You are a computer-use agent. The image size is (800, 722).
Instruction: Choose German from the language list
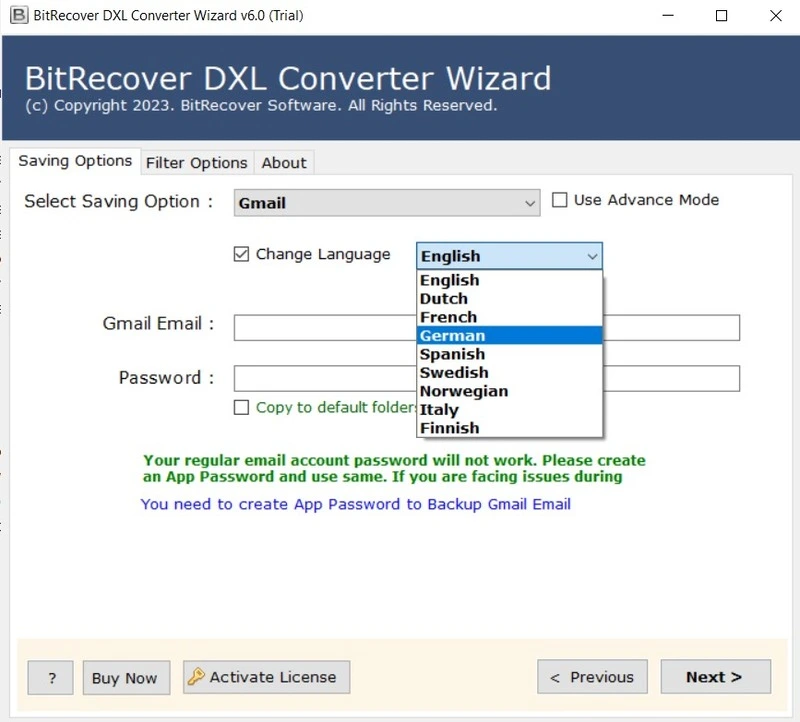[x=452, y=336]
